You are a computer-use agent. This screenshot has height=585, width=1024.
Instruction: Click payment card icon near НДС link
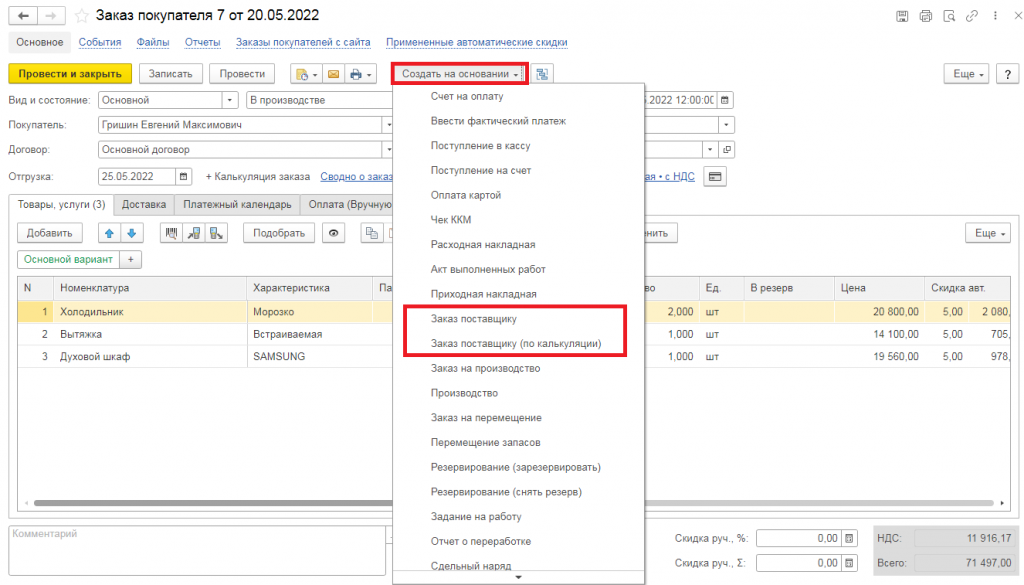[715, 176]
